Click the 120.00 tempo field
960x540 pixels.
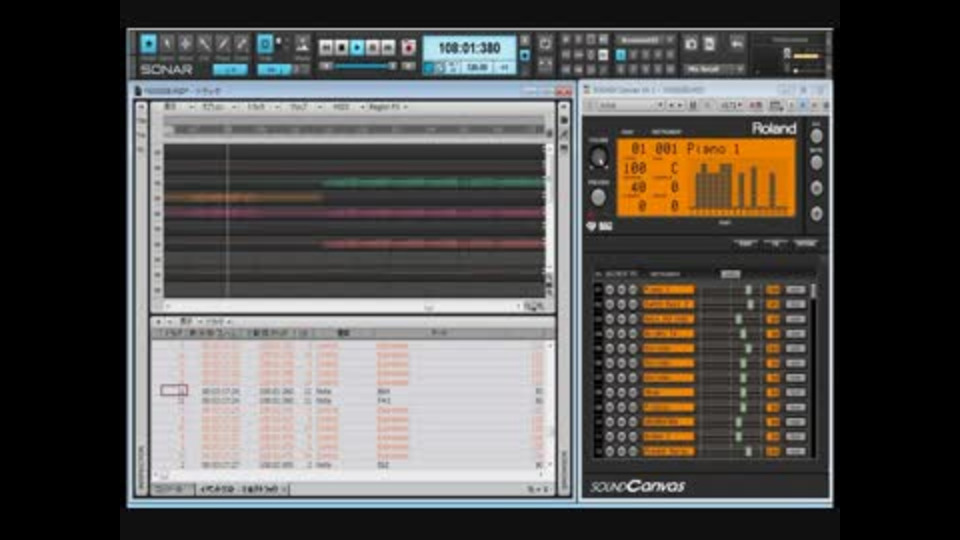tap(477, 67)
